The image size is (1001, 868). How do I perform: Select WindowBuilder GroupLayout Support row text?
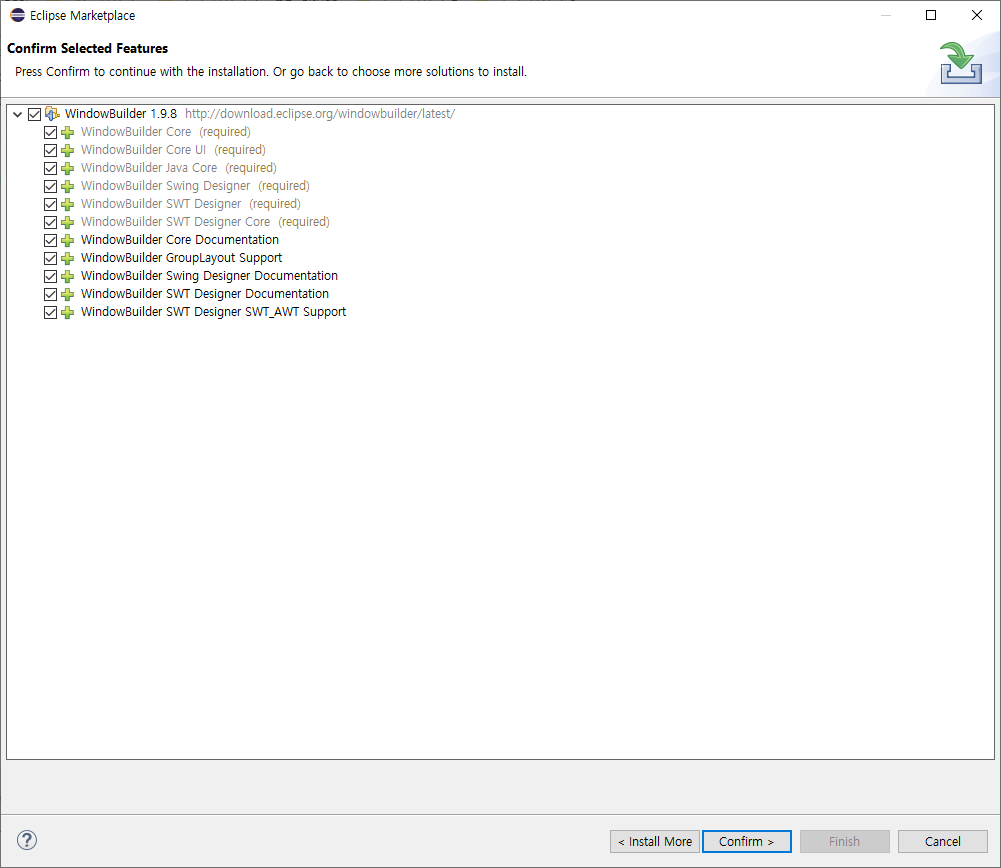pyautogui.click(x=181, y=257)
